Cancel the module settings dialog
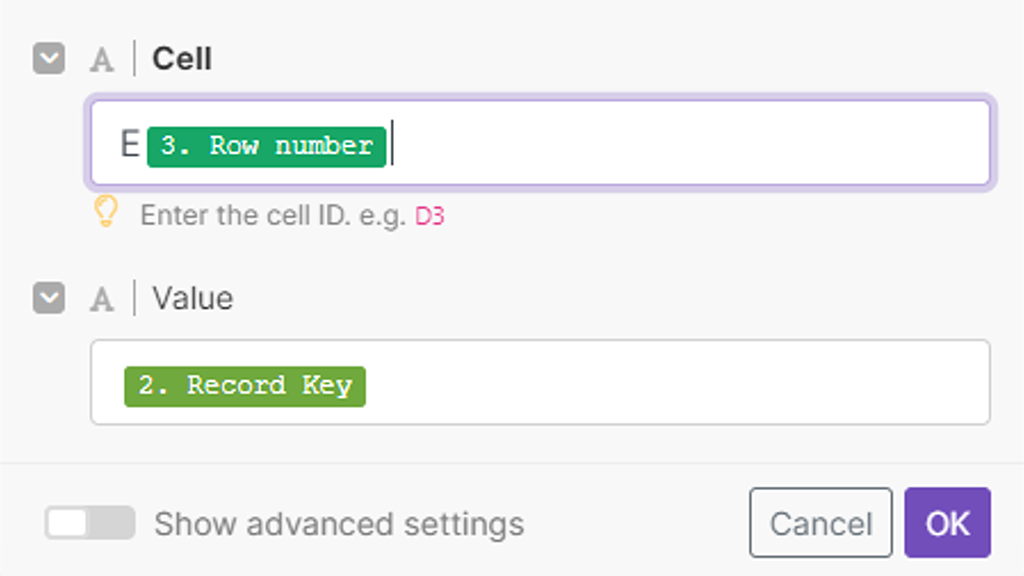Screen dimensions: 1024x576 click(821, 522)
